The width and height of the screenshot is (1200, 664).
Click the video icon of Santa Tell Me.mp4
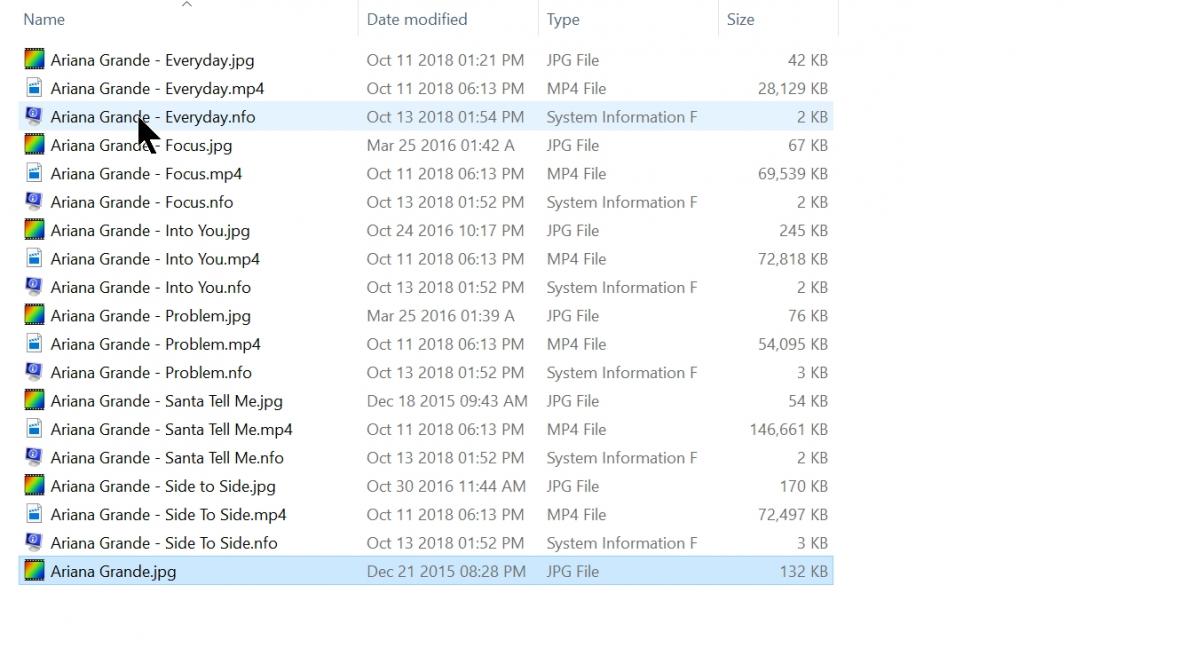coord(34,429)
